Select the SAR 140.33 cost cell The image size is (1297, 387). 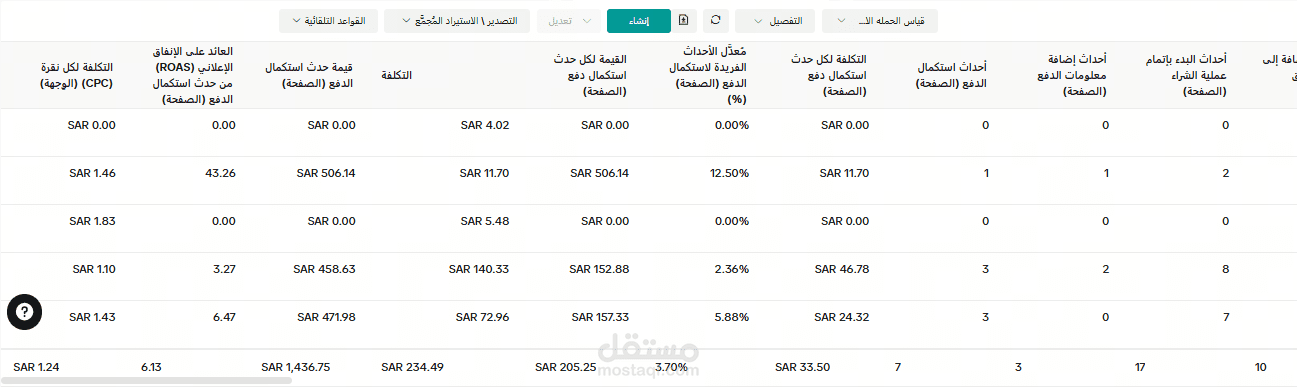pyautogui.click(x=479, y=269)
